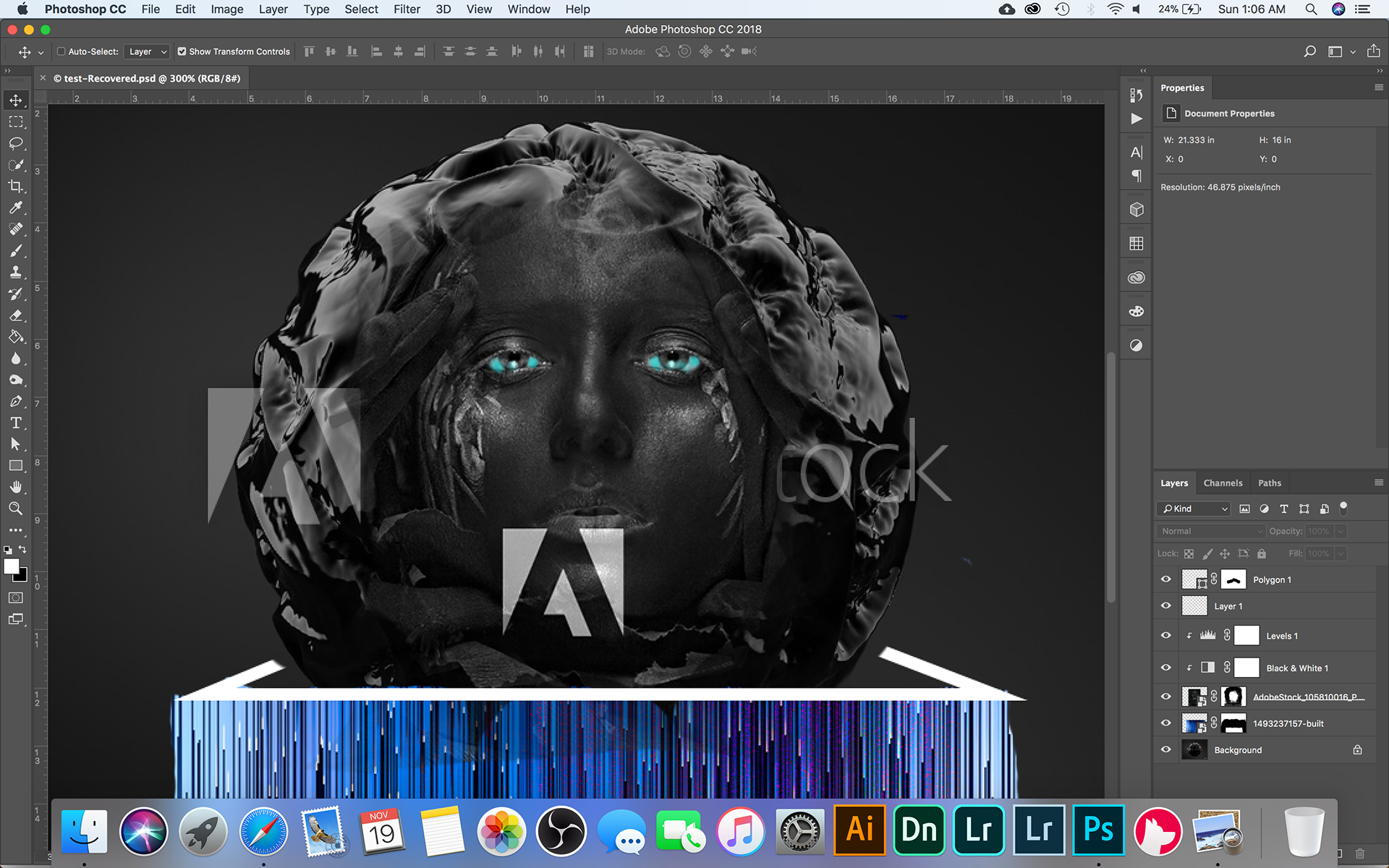The image size is (1389, 868).
Task: Click the Search icon in options bar
Action: [1309, 51]
